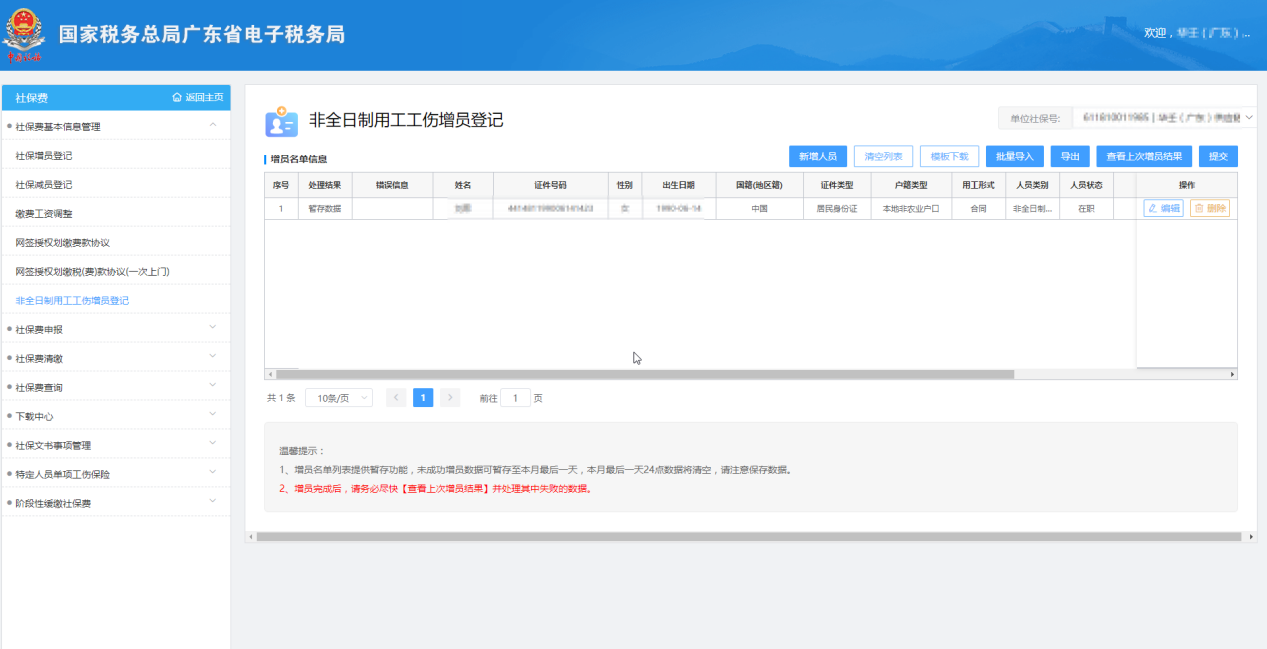Viewport: 1267px width, 649px height.
Task: Go to previous page using left arrow
Action: coord(396,398)
